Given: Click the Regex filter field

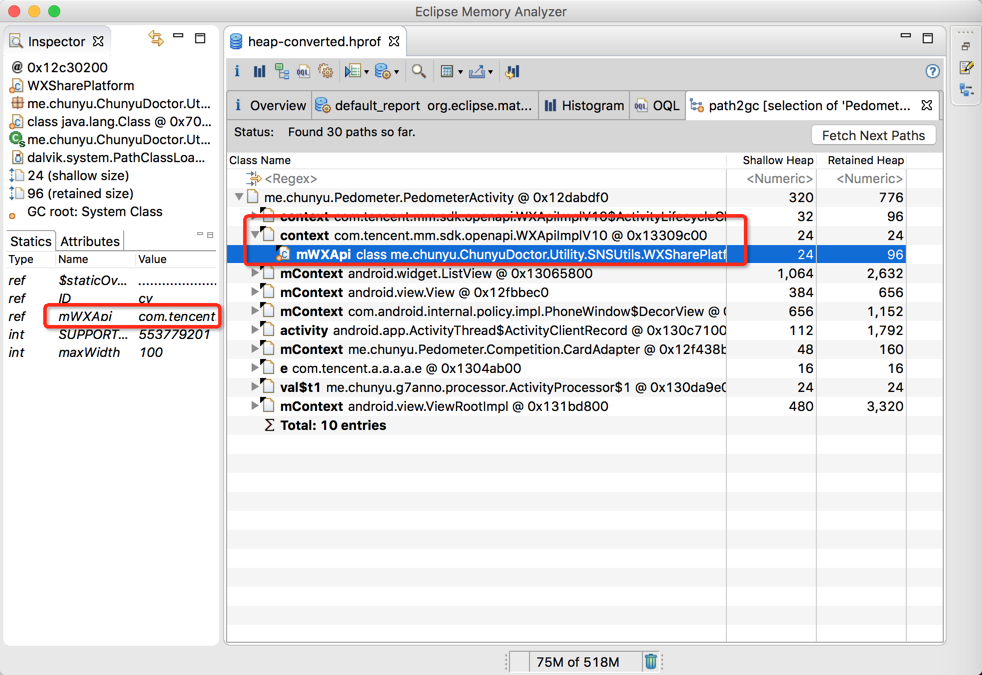Looking at the screenshot, I should coord(476,178).
